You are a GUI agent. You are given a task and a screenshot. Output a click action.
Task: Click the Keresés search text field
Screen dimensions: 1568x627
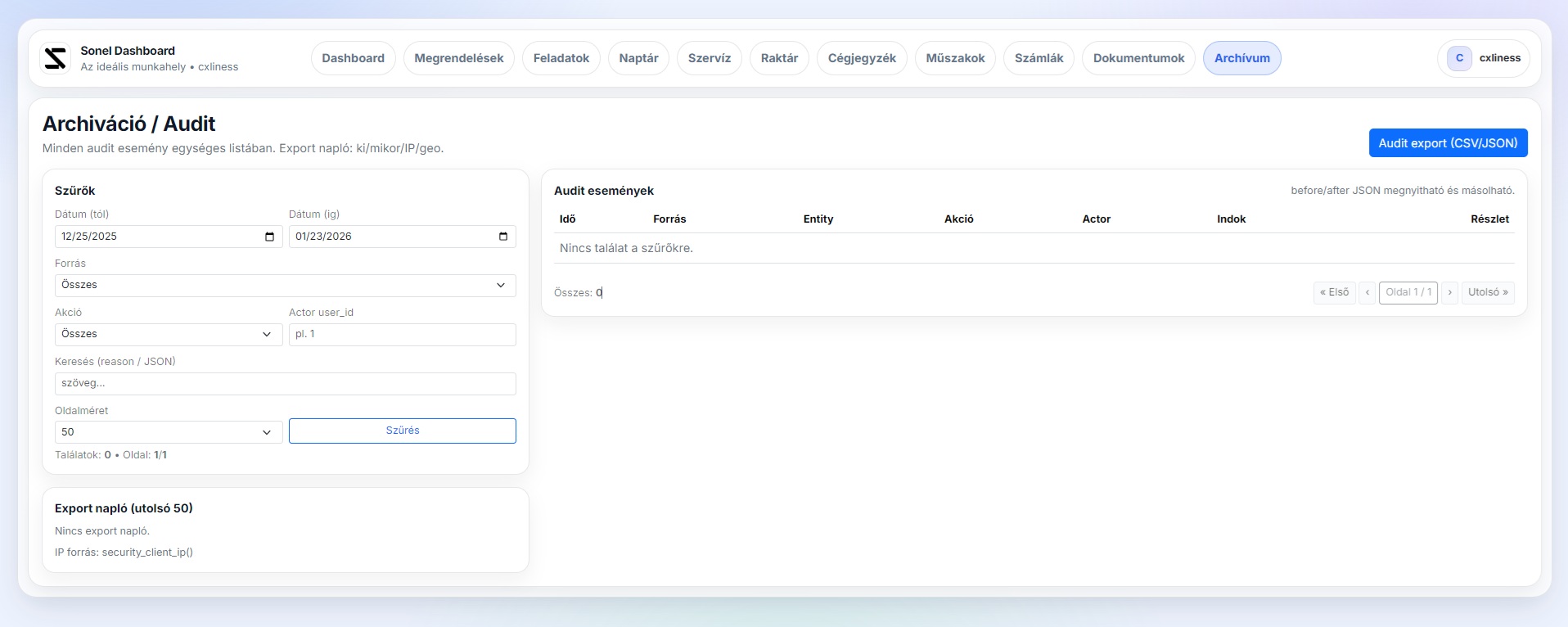point(285,383)
